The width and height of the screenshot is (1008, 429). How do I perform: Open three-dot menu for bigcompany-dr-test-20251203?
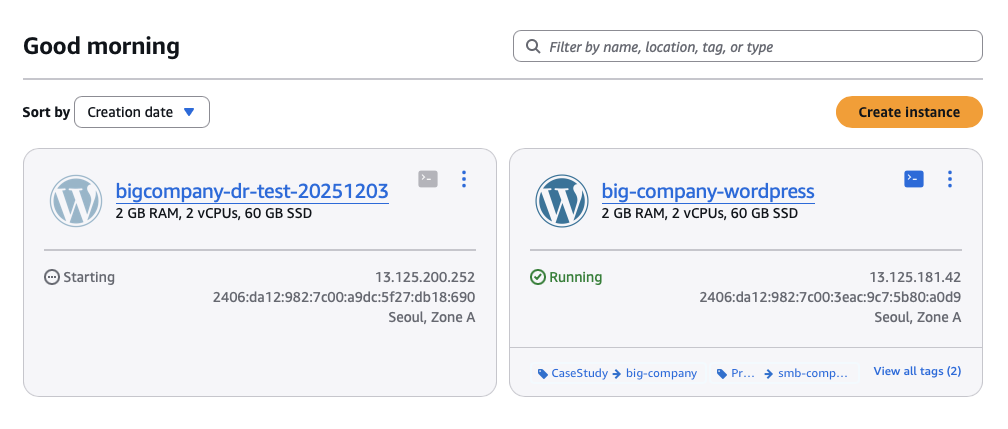pos(463,179)
